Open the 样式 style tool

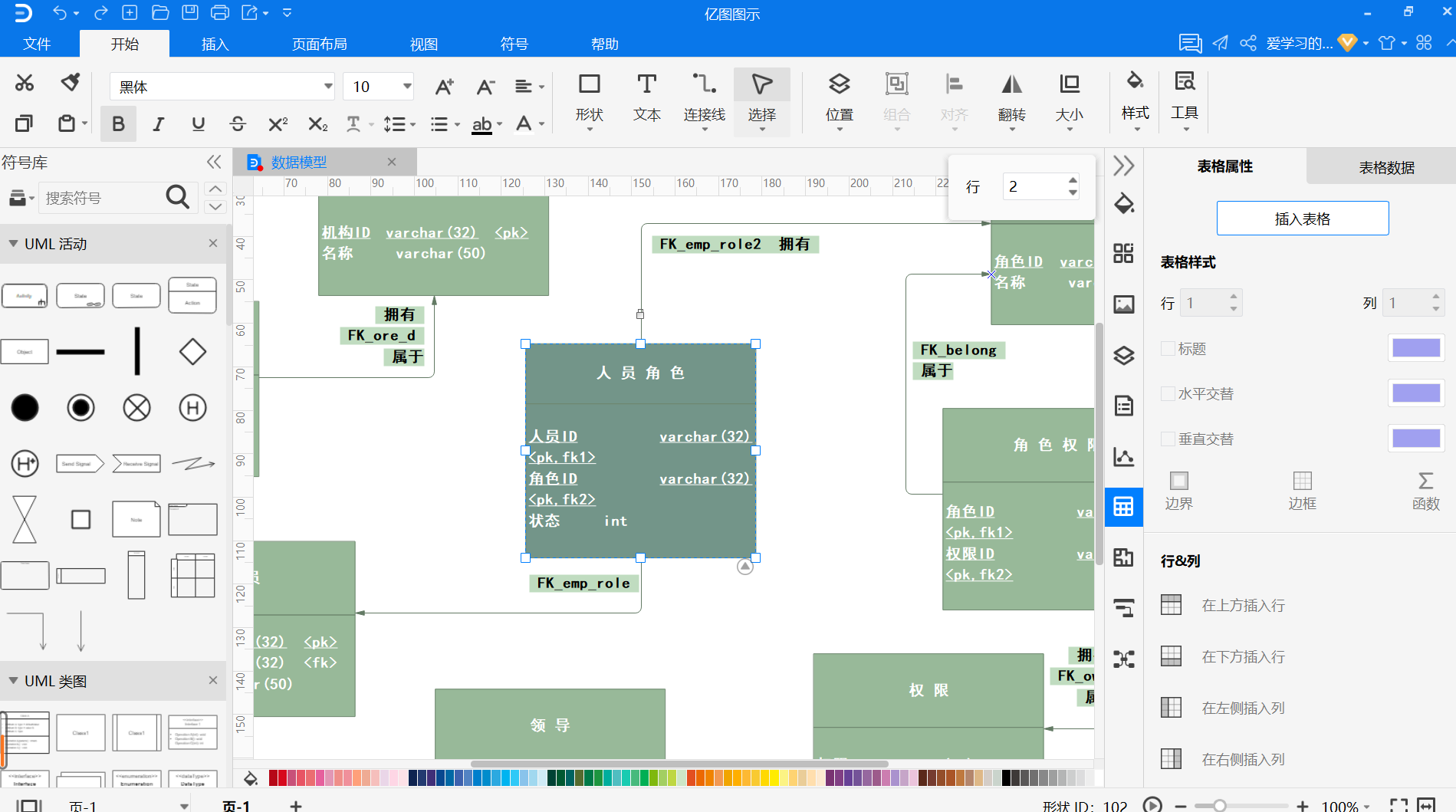(1135, 100)
